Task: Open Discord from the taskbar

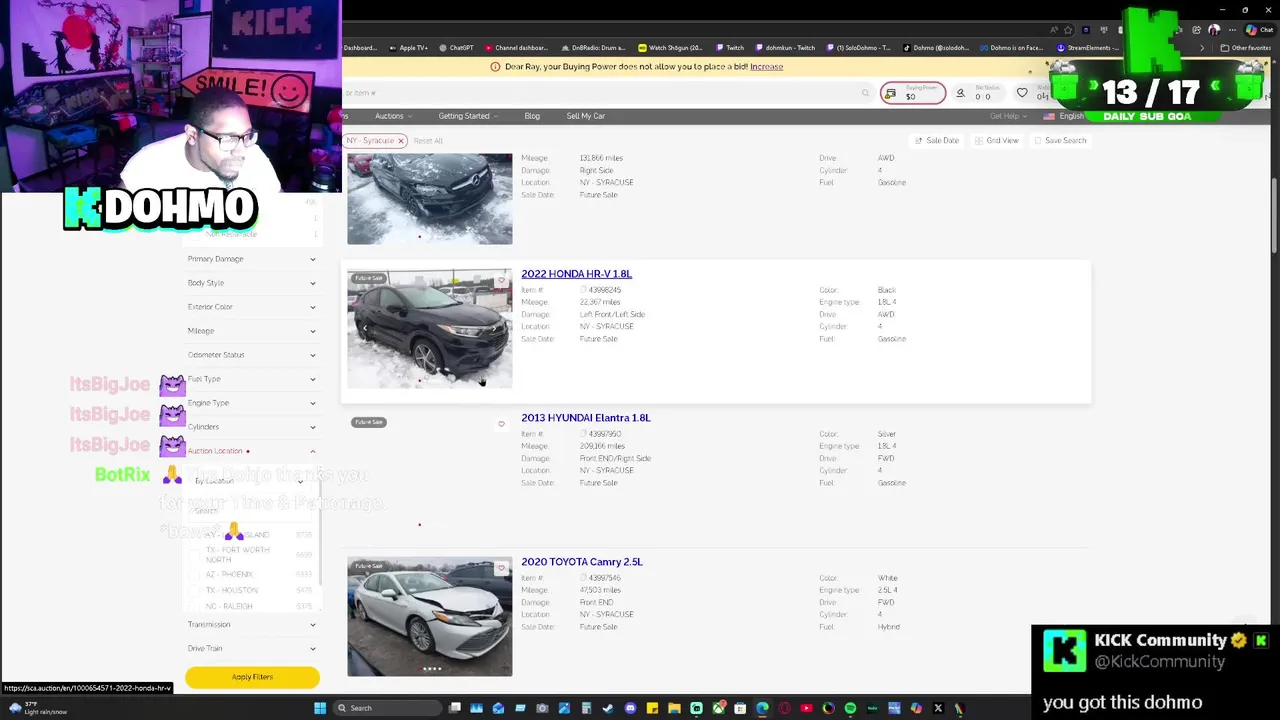Action: pyautogui.click(x=630, y=708)
